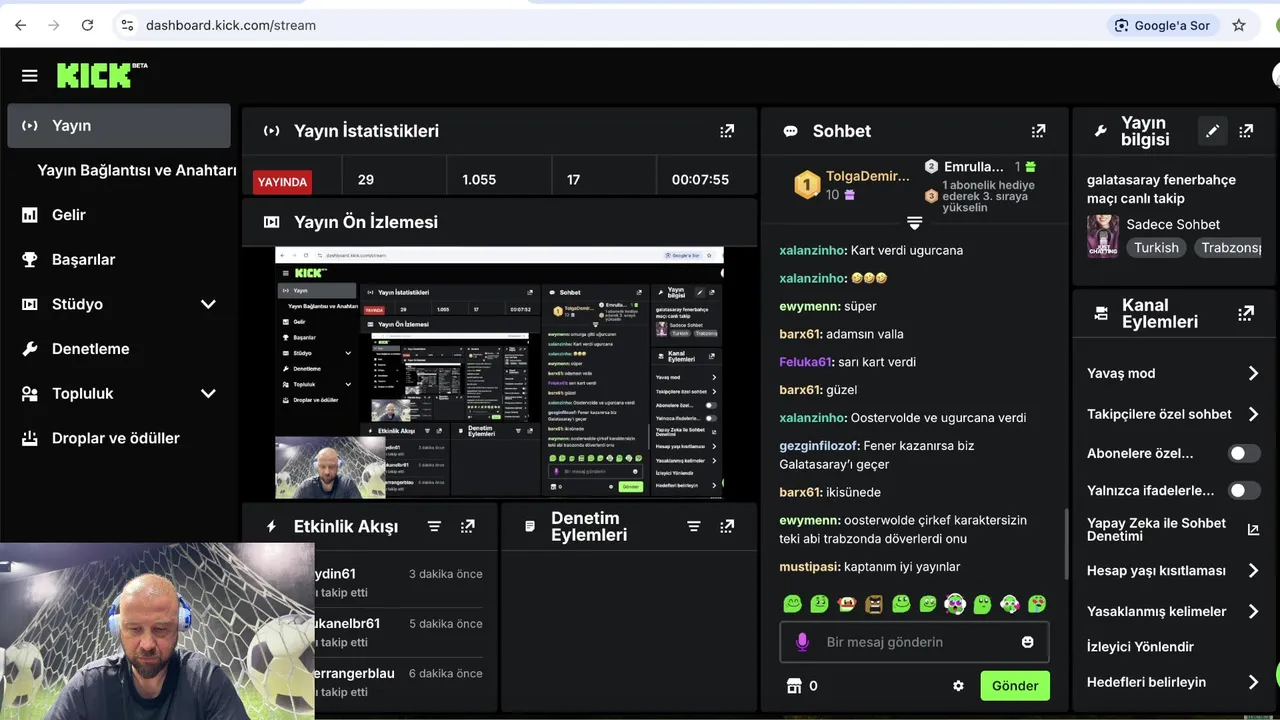
Task: Insert the first smiling green emote
Action: [792, 604]
